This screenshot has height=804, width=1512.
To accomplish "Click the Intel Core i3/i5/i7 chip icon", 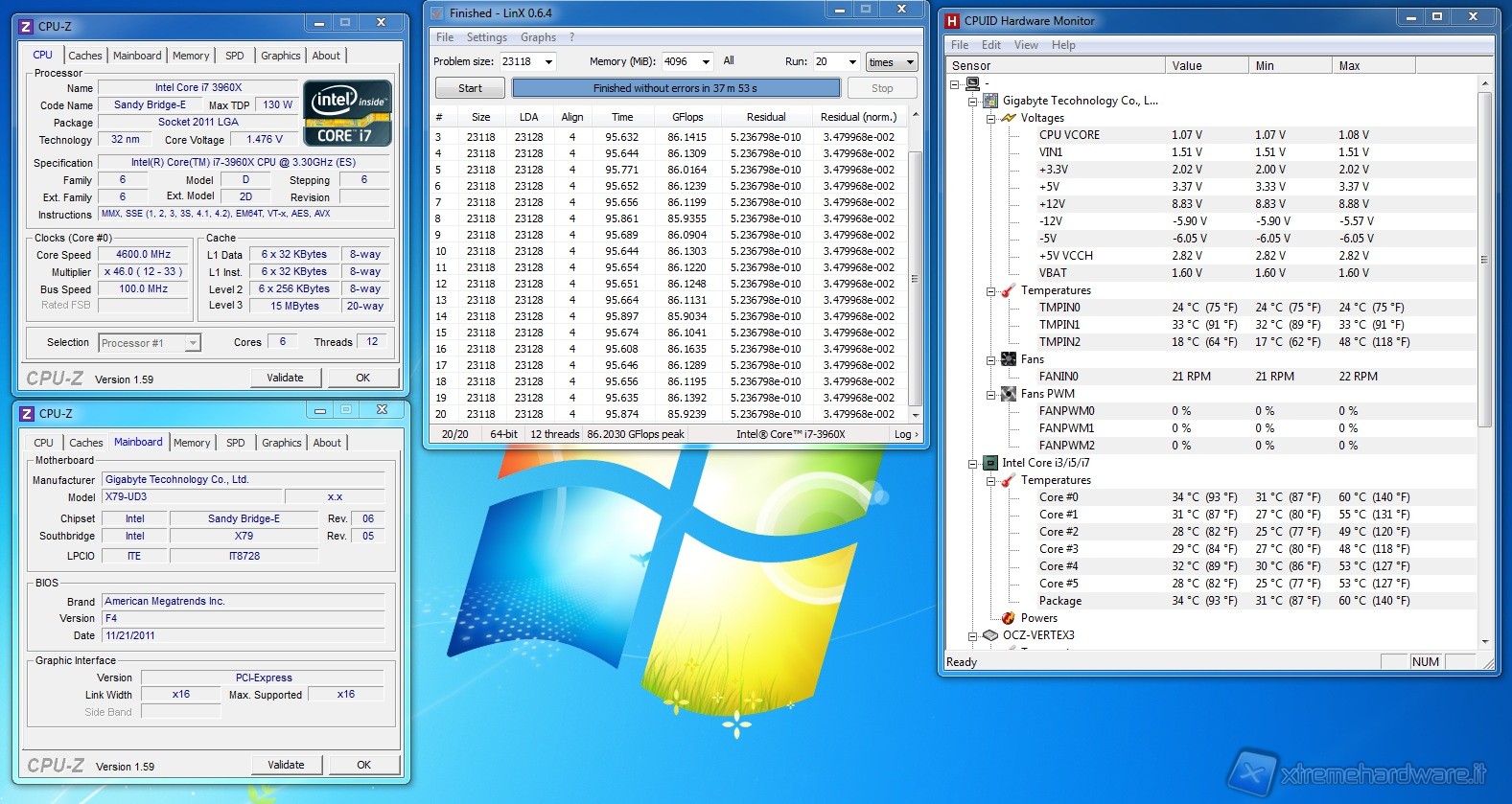I will (990, 463).
